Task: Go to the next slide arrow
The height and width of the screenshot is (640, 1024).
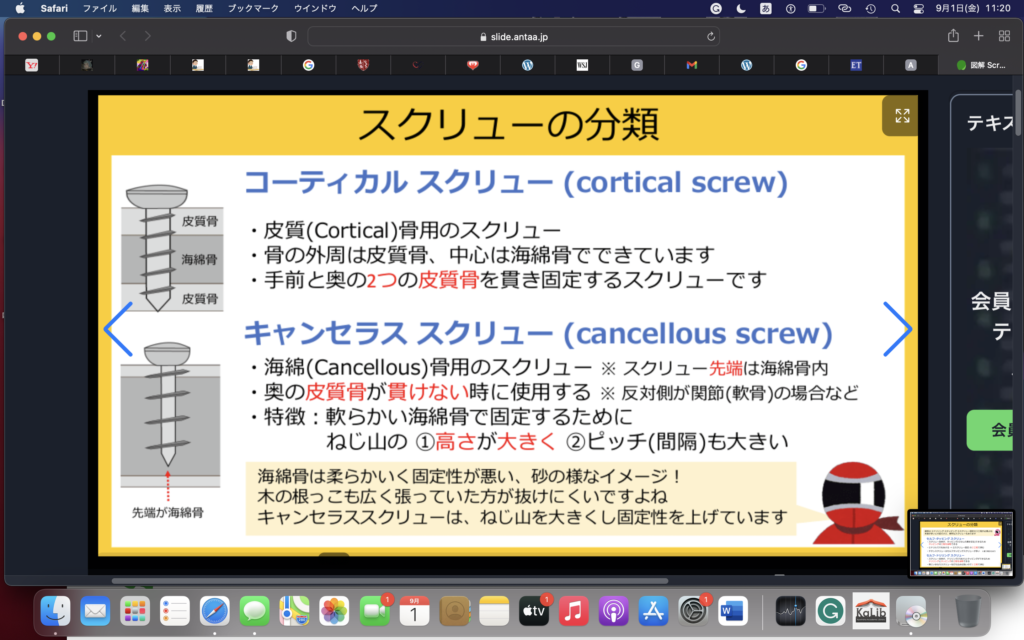Action: 896,329
